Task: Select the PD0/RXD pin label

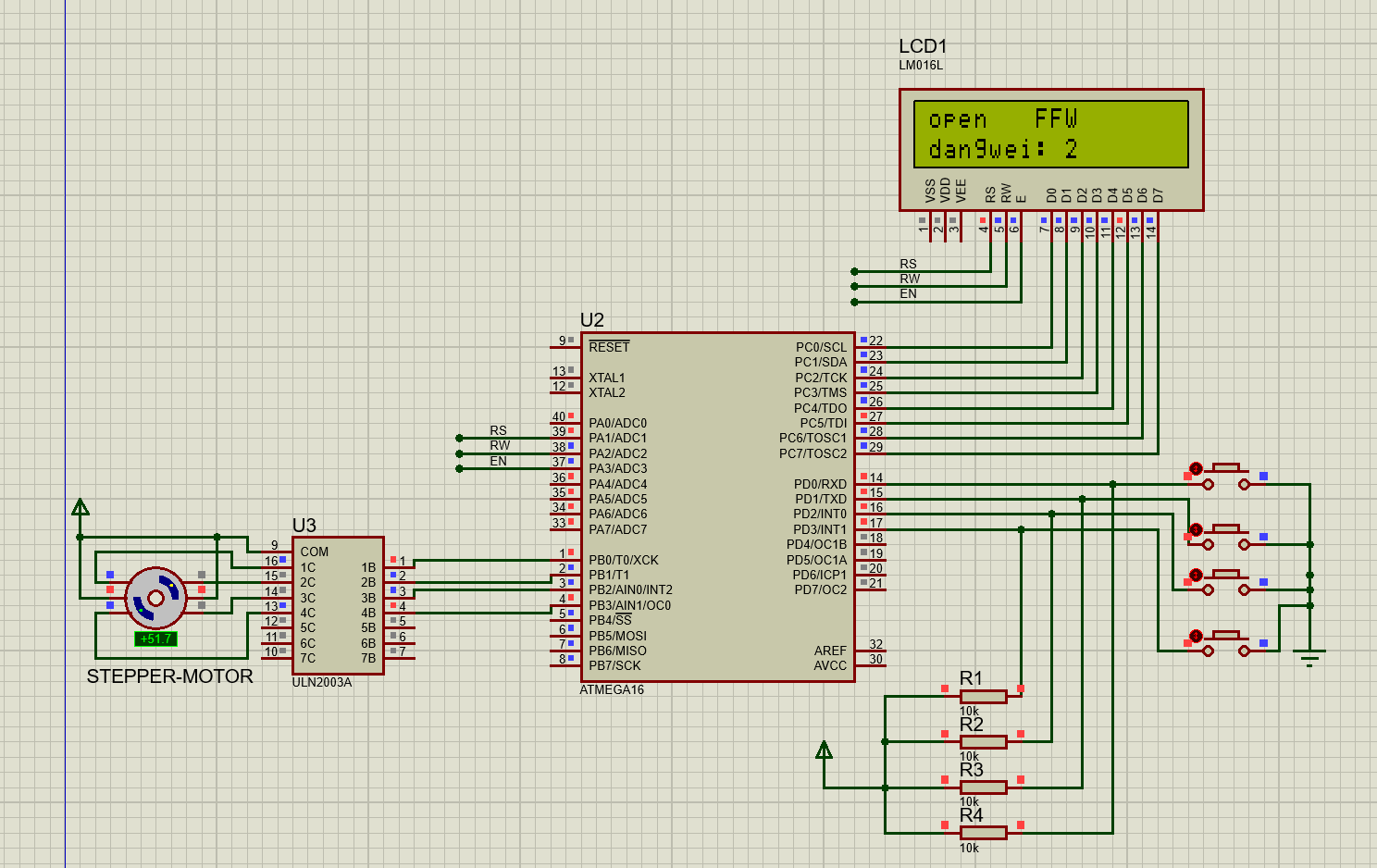Action: [820, 484]
